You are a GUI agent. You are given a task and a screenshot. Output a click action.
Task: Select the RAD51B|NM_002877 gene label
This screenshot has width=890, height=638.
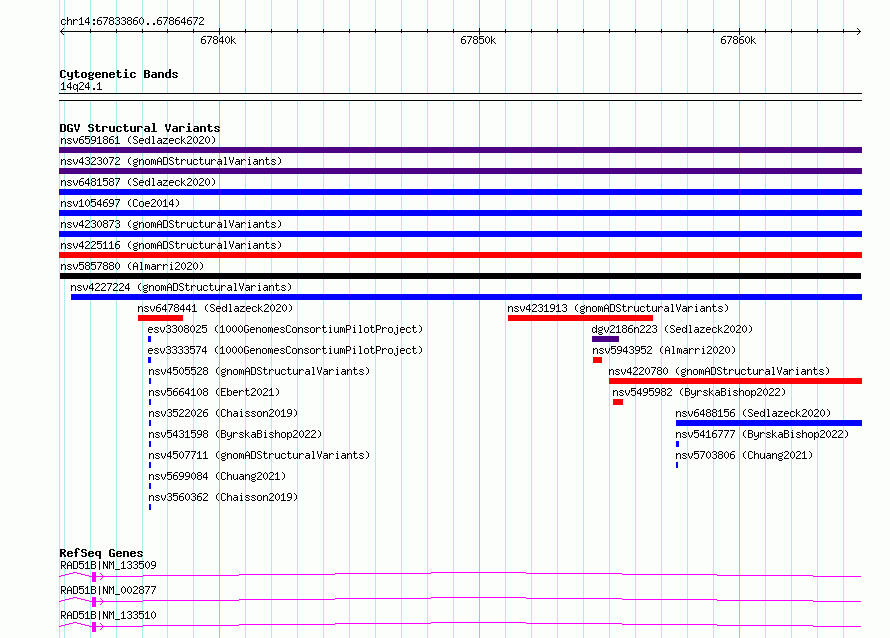pyautogui.click(x=108, y=590)
